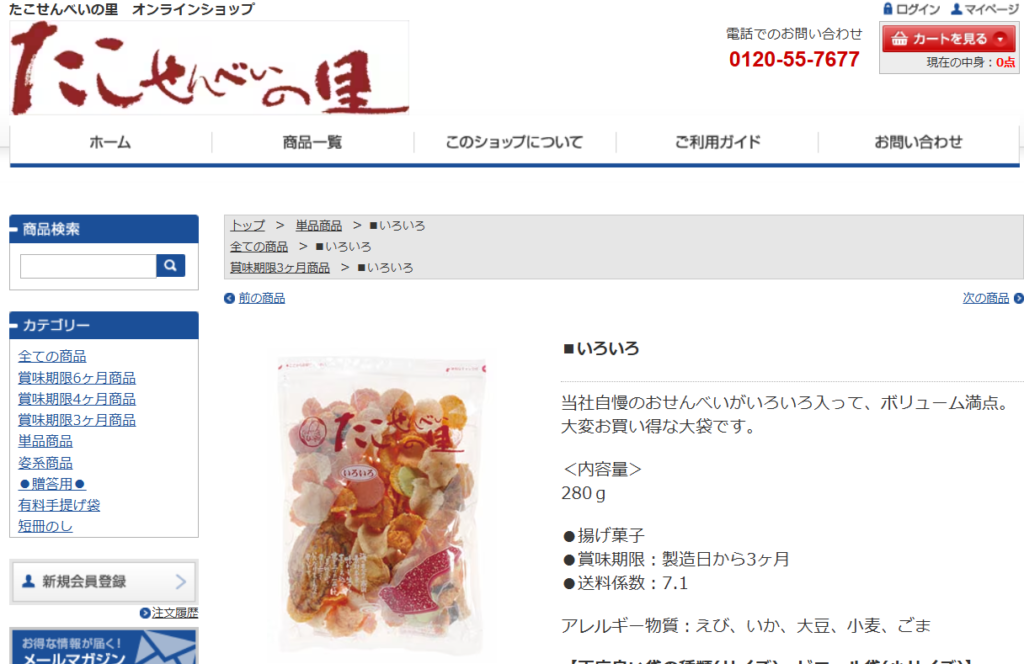Open the 商品一覧 menu item
Viewport: 1024px width, 664px height.
(312, 142)
